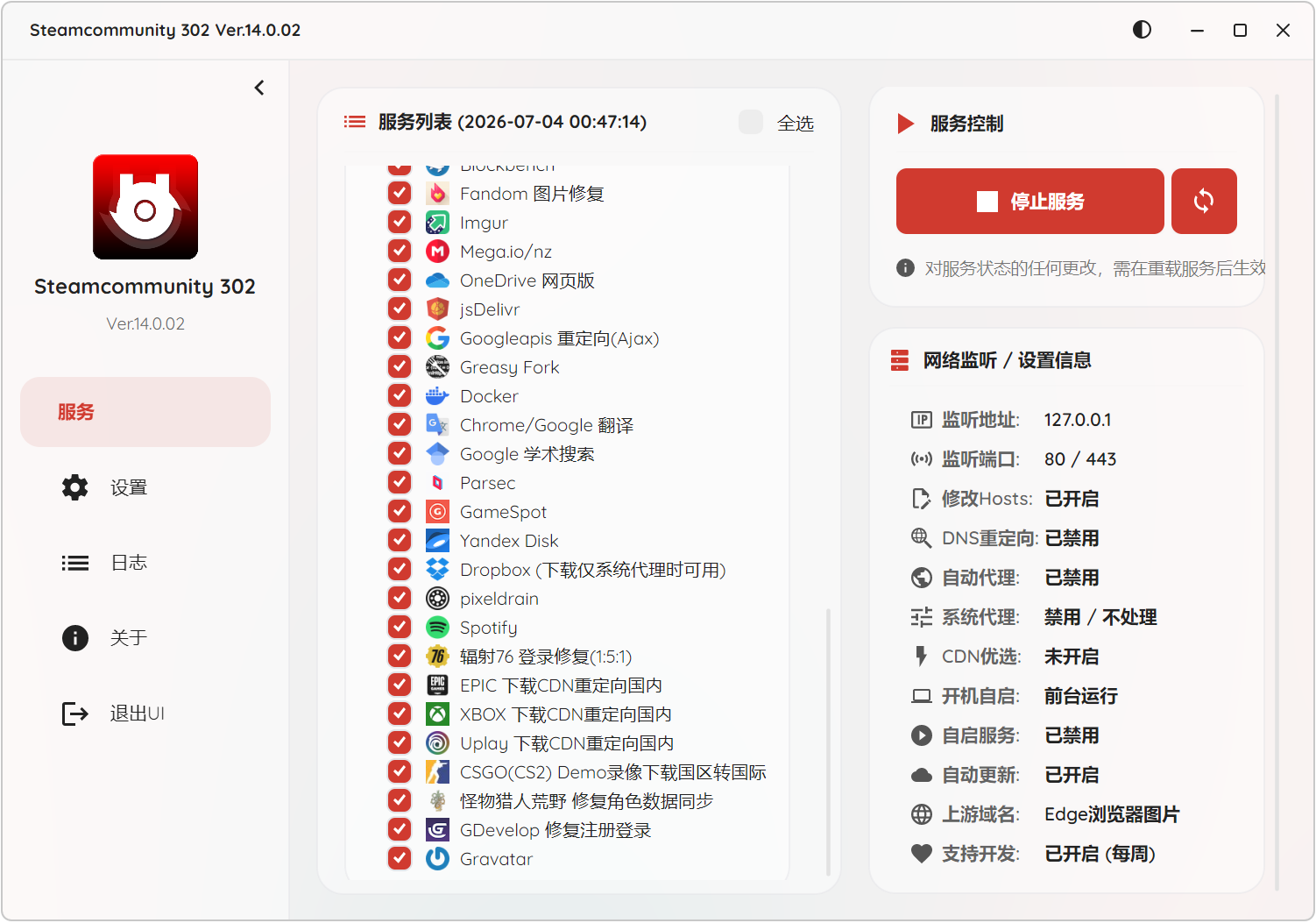The image size is (1316, 923).
Task: Uncheck the Imgur checkbox
Action: pyautogui.click(x=400, y=223)
